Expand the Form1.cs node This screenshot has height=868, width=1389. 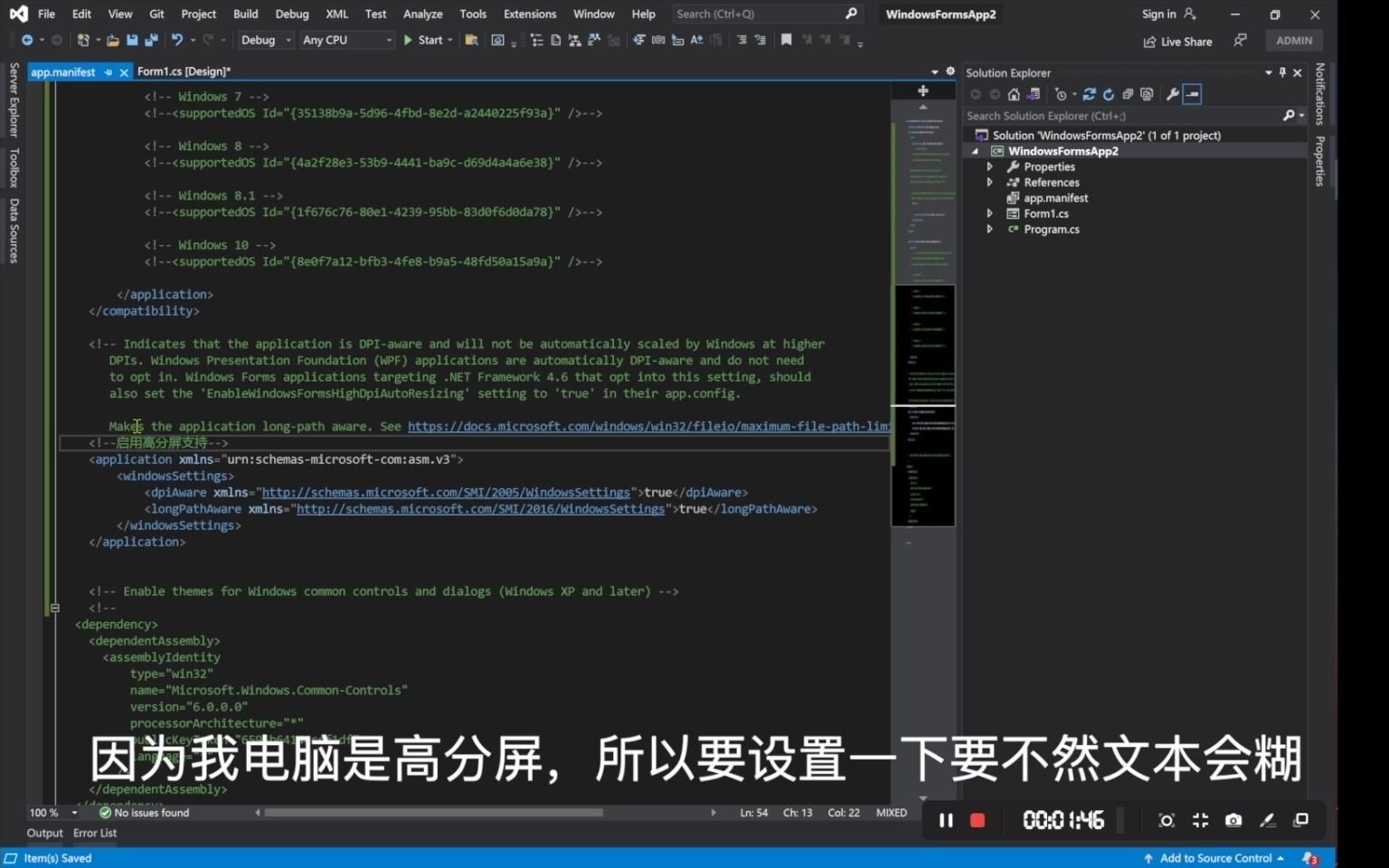click(989, 213)
